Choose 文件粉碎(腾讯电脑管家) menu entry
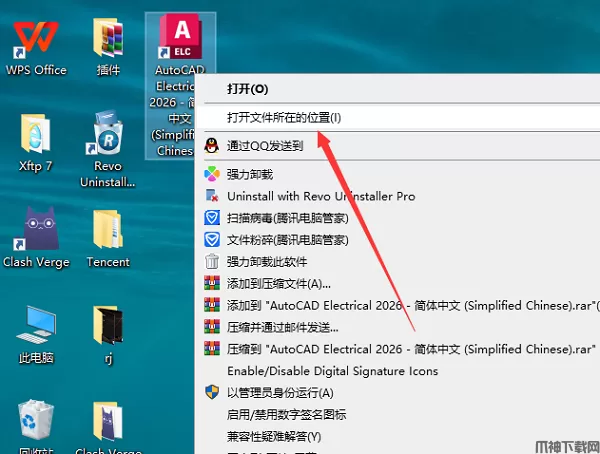 tap(398, 240)
